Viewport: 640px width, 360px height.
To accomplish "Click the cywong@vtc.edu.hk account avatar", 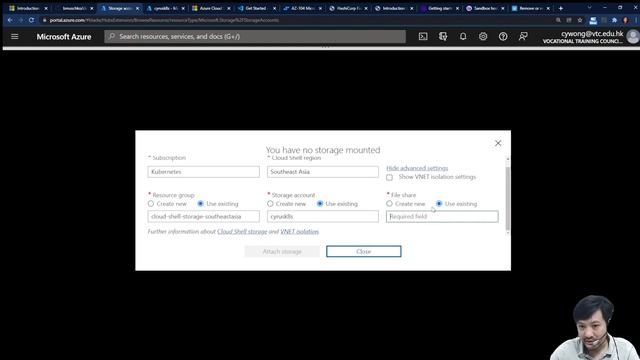I will click(x=633, y=37).
